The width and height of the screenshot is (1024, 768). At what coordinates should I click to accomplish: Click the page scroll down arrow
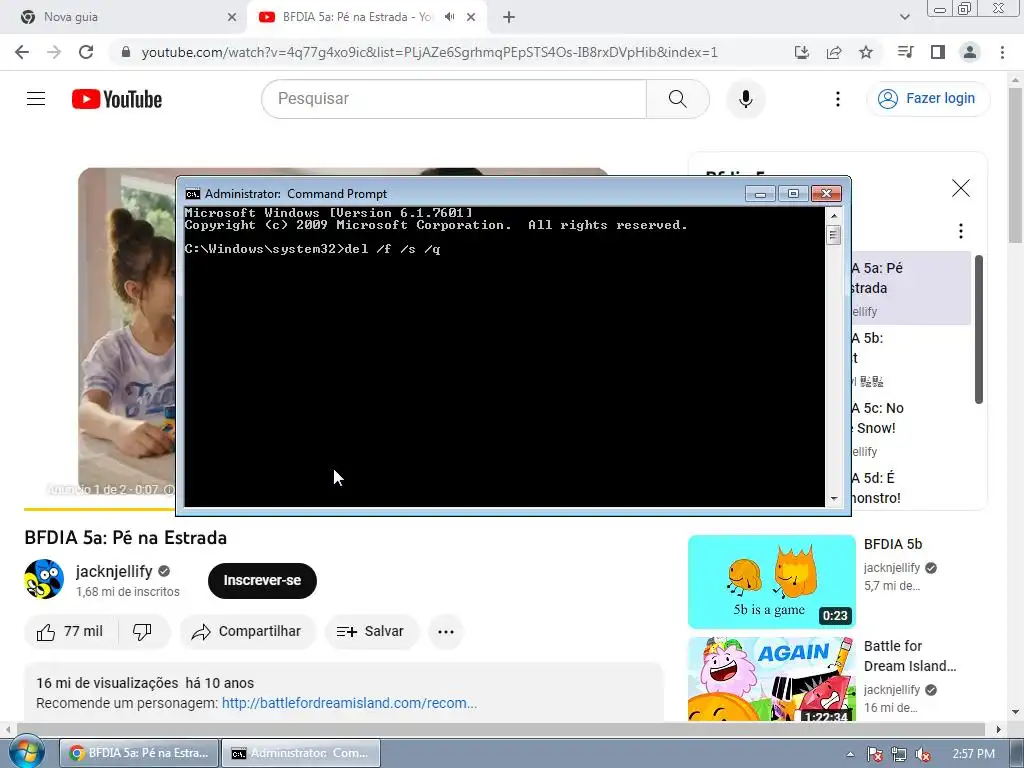point(1016,712)
